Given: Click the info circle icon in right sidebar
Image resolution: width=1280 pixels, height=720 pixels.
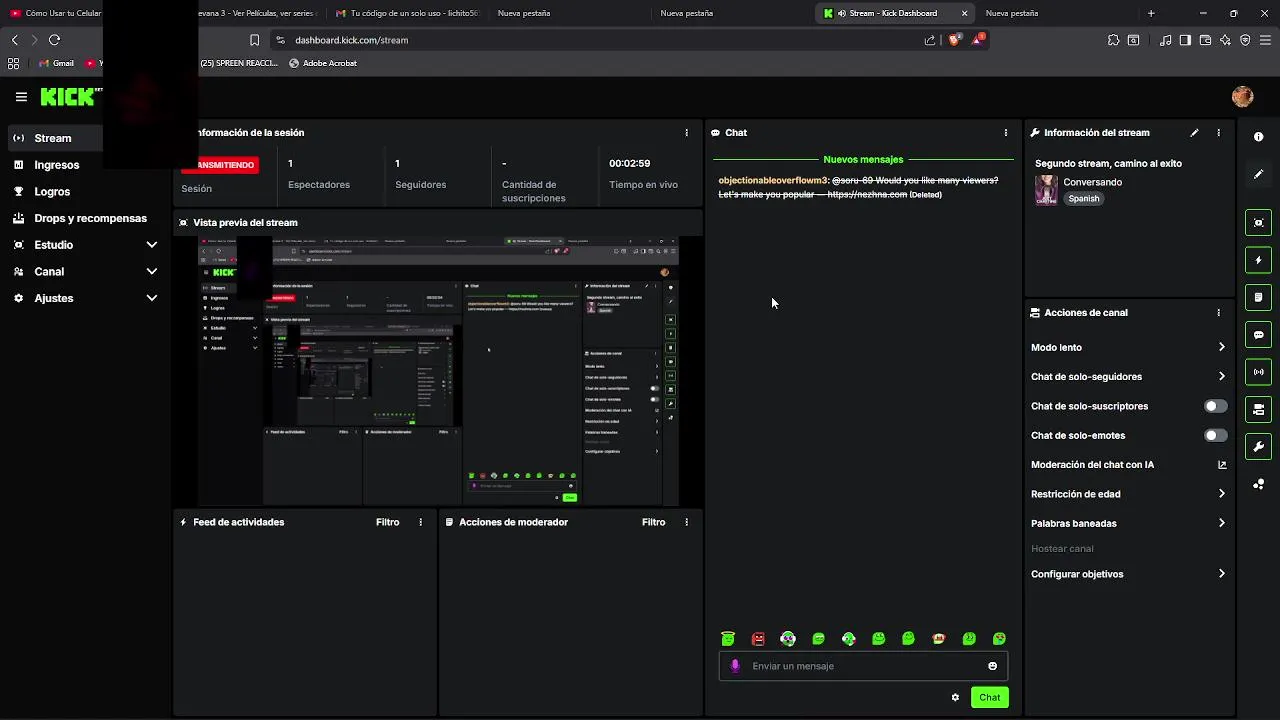Looking at the screenshot, I should pyautogui.click(x=1258, y=137).
